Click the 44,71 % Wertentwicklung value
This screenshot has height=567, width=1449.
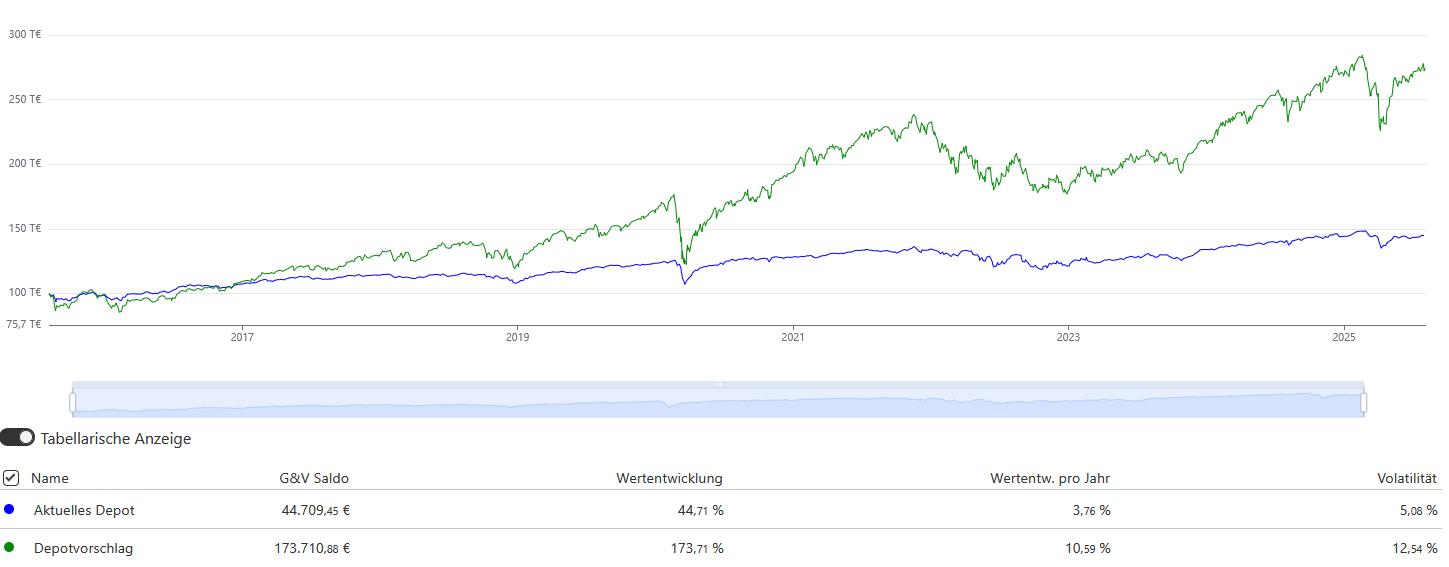click(x=700, y=510)
